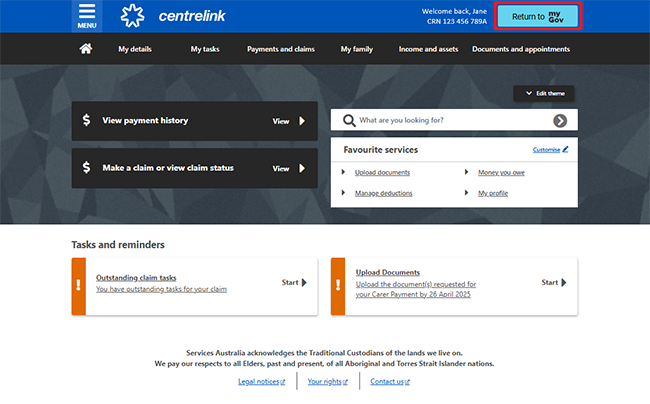Click the dollar icon on View payment history
The width and height of the screenshot is (650, 404).
86,120
